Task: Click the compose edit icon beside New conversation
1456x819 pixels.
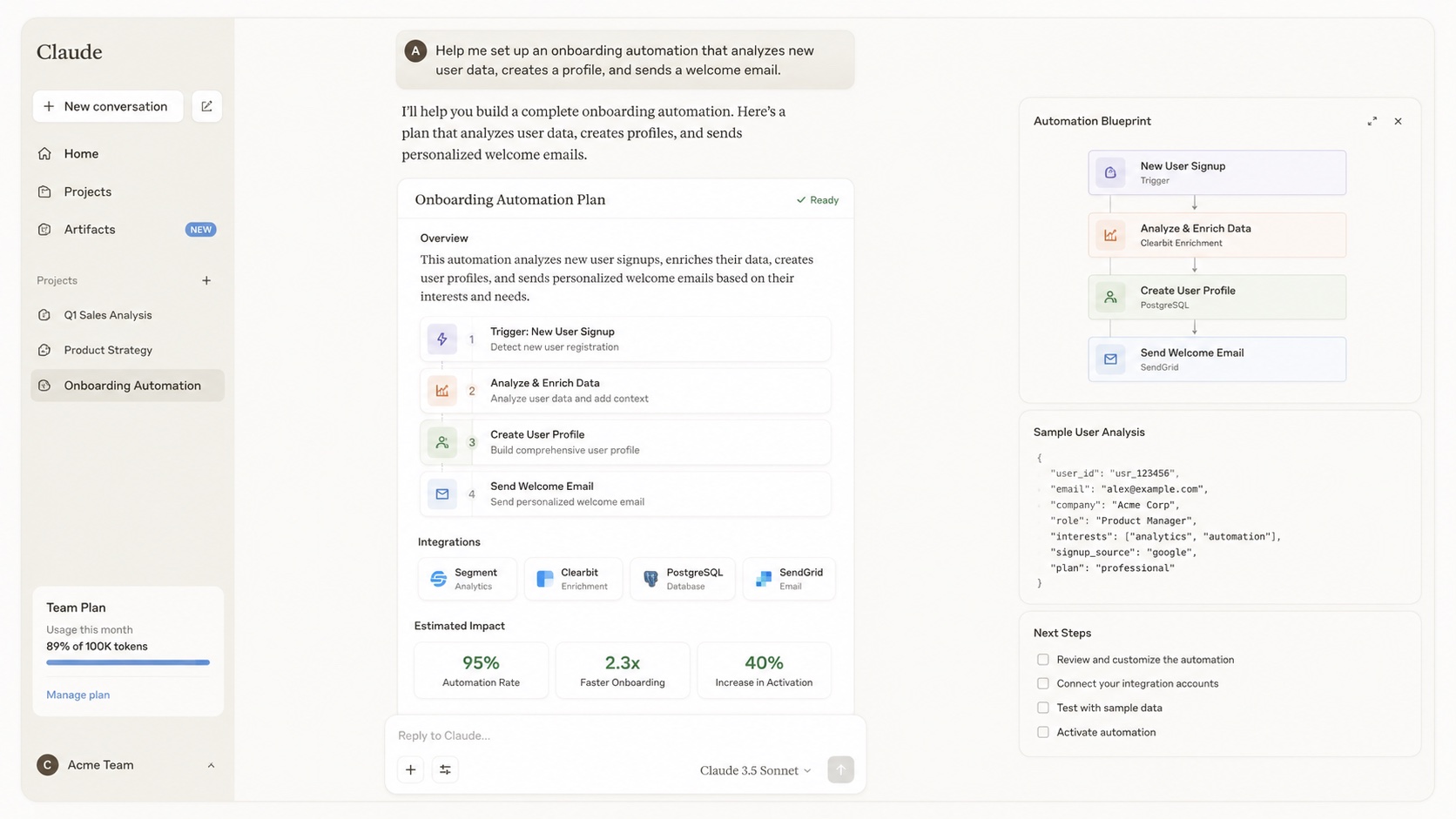Action: coord(206,106)
